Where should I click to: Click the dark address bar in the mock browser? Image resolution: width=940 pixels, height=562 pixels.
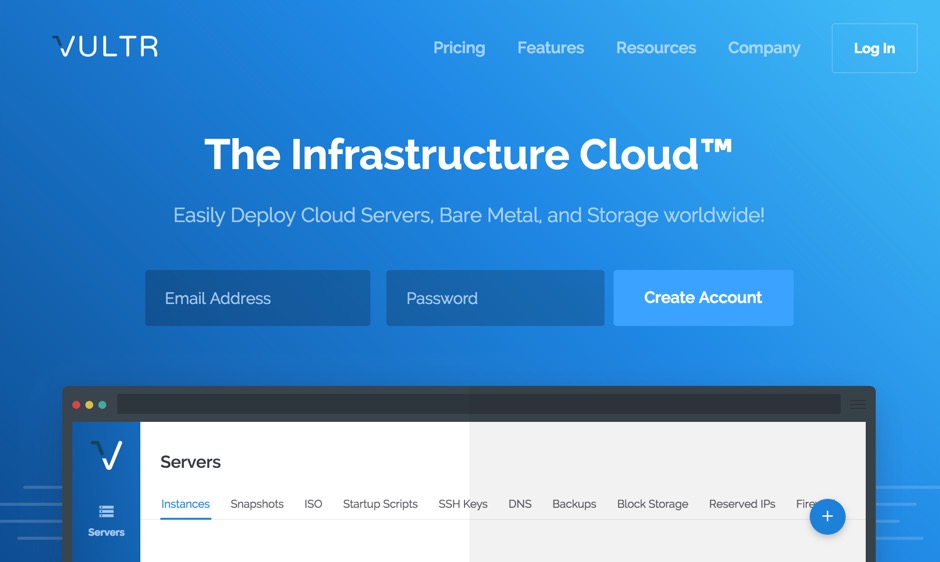pyautogui.click(x=478, y=404)
